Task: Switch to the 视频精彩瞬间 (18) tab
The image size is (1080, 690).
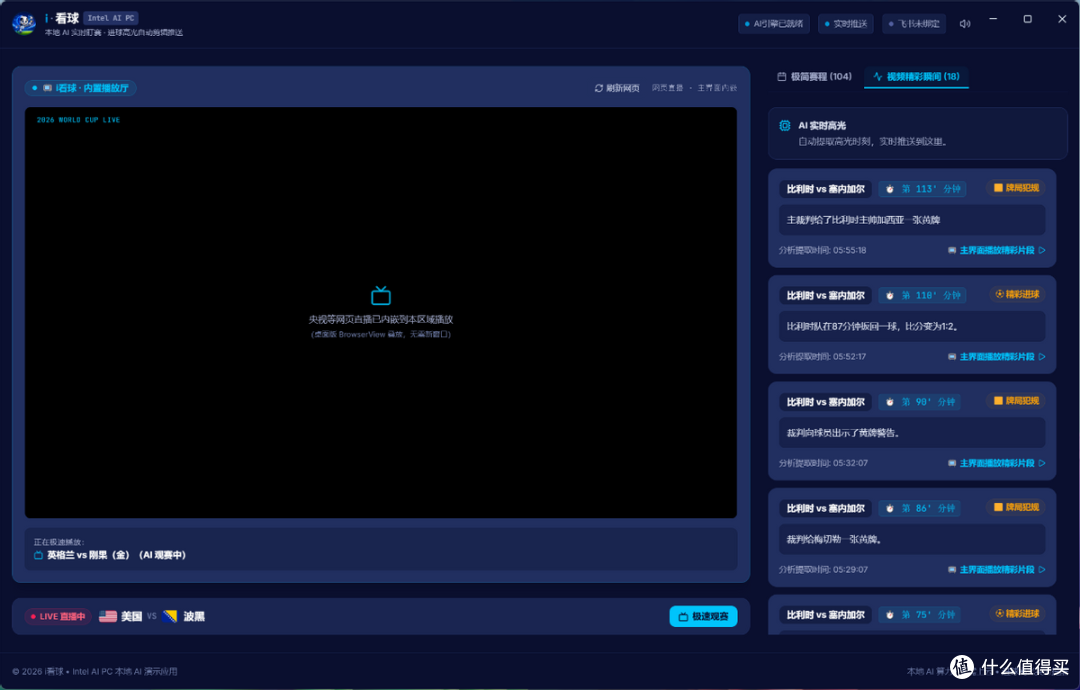Action: (x=916, y=76)
